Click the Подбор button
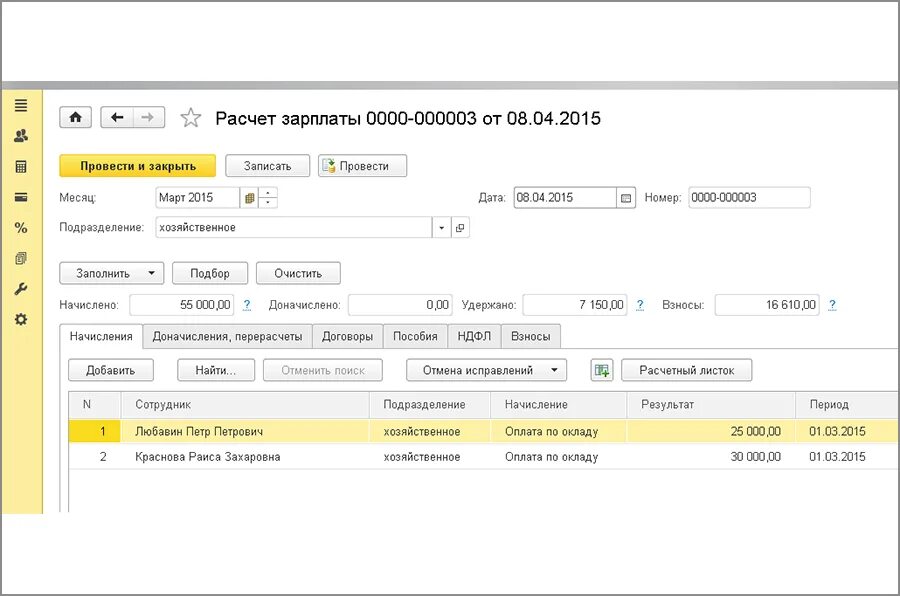The image size is (900, 596). (210, 273)
